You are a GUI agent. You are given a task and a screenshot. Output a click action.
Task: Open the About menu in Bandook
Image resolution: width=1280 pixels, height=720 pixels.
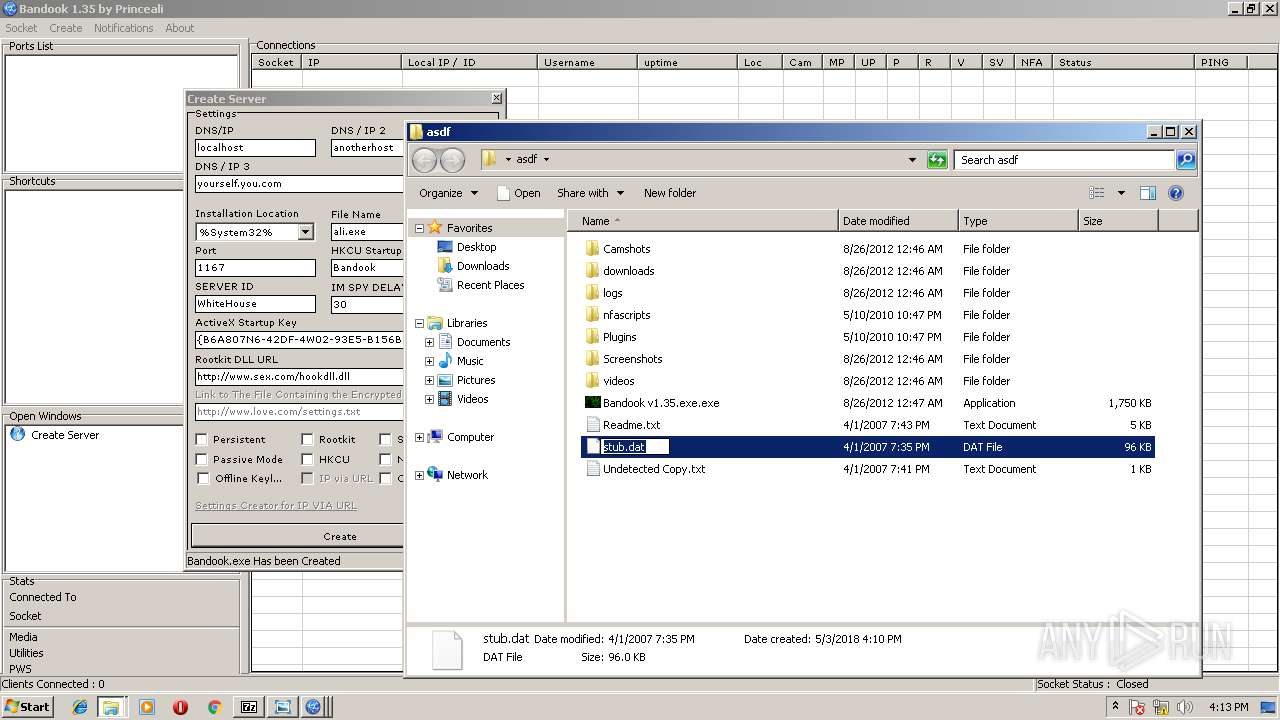[180, 28]
